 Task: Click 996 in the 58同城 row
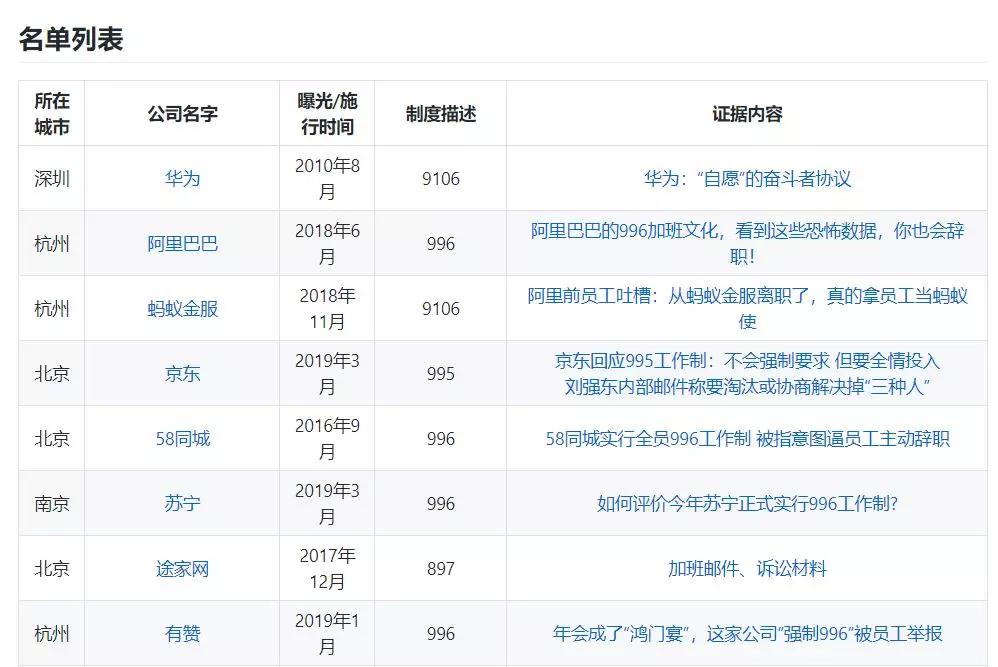(441, 439)
